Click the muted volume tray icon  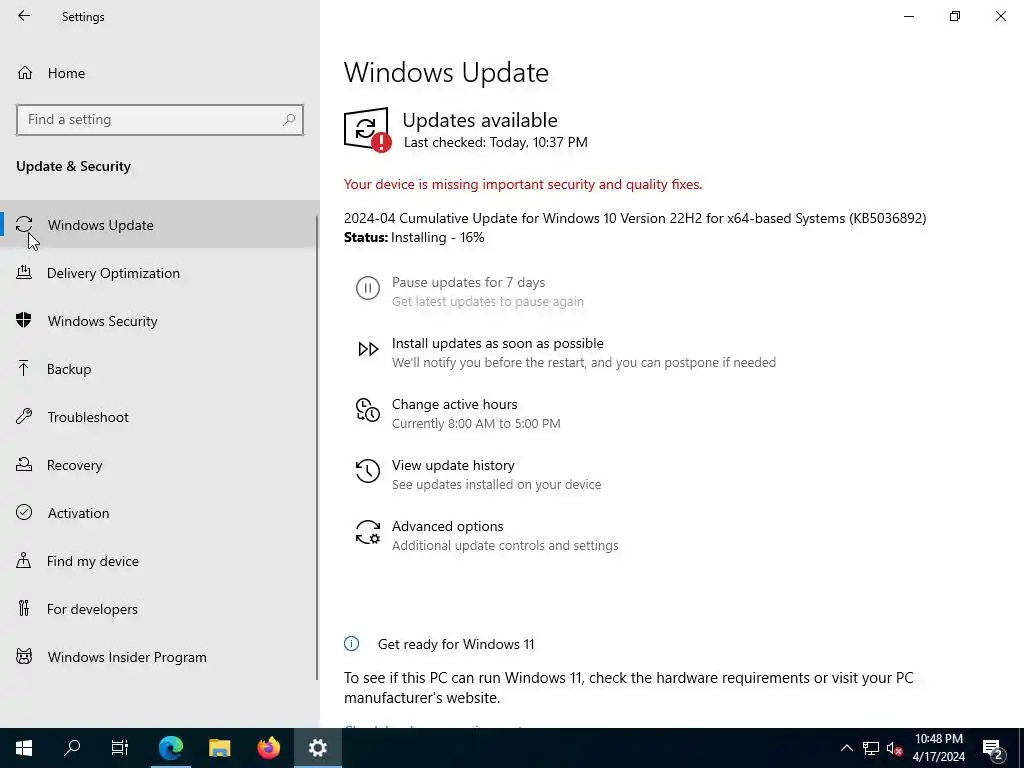[895, 748]
